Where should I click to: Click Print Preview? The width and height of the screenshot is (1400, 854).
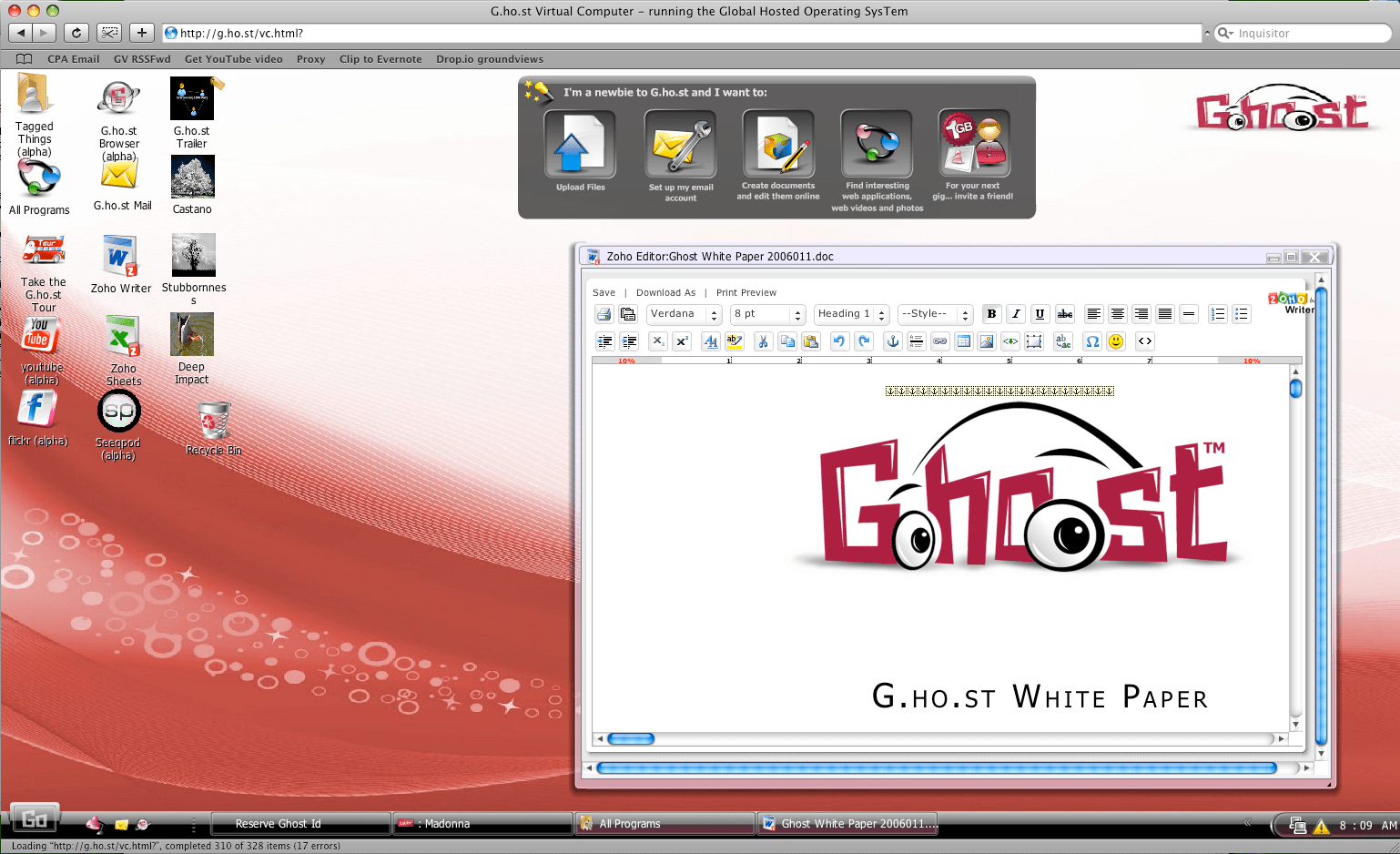click(746, 293)
